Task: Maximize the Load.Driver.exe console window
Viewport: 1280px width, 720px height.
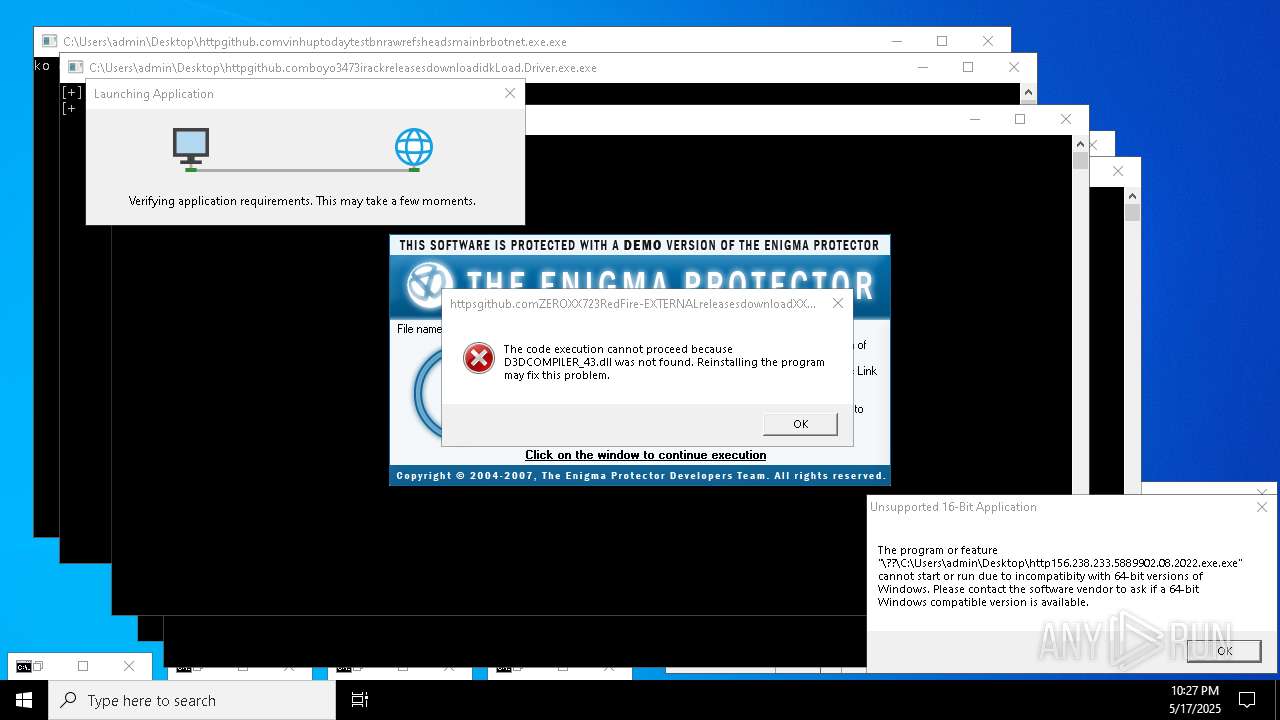Action: (x=967, y=67)
